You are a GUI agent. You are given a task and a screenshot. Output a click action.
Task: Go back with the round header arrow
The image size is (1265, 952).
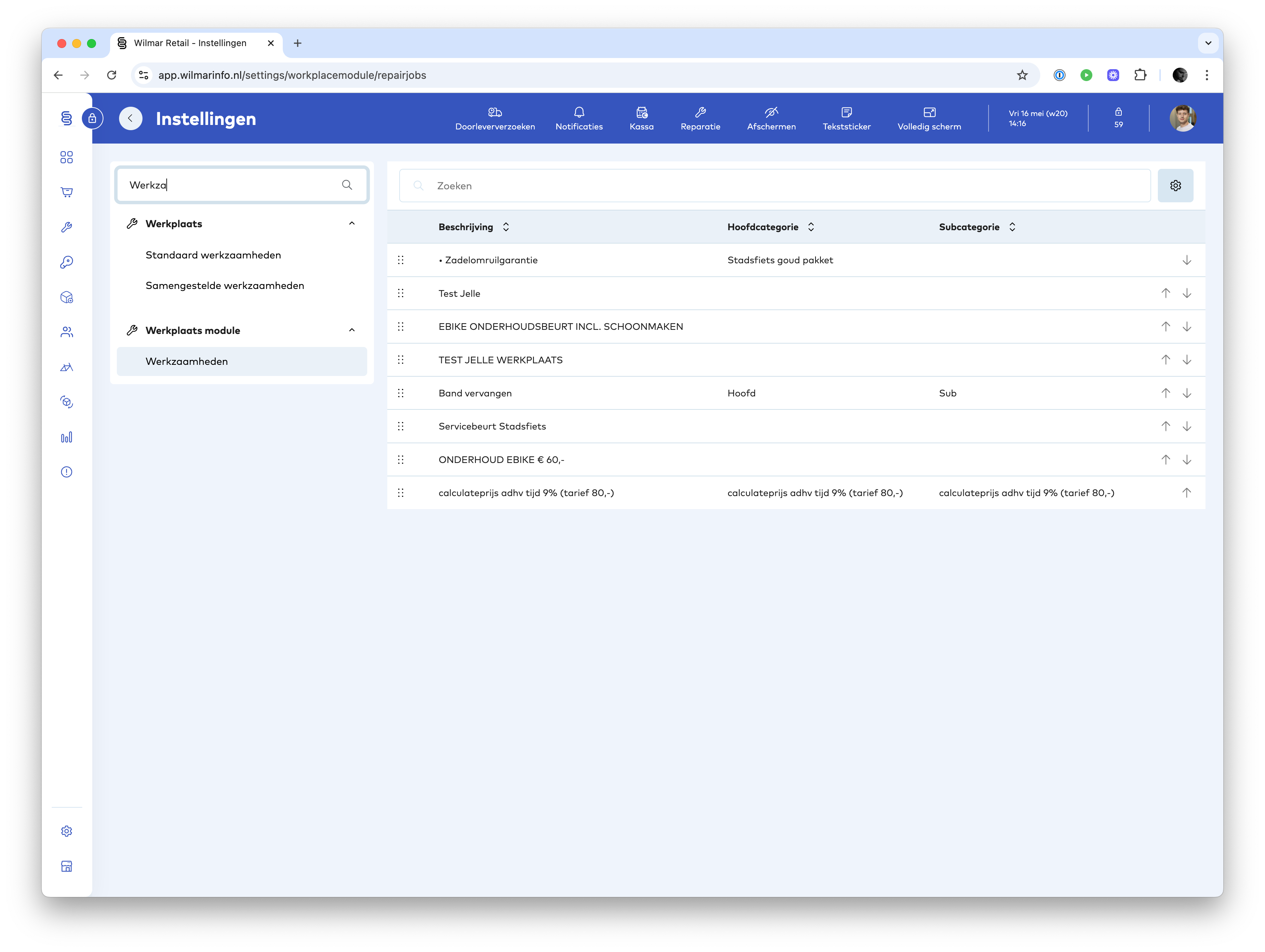click(x=130, y=118)
